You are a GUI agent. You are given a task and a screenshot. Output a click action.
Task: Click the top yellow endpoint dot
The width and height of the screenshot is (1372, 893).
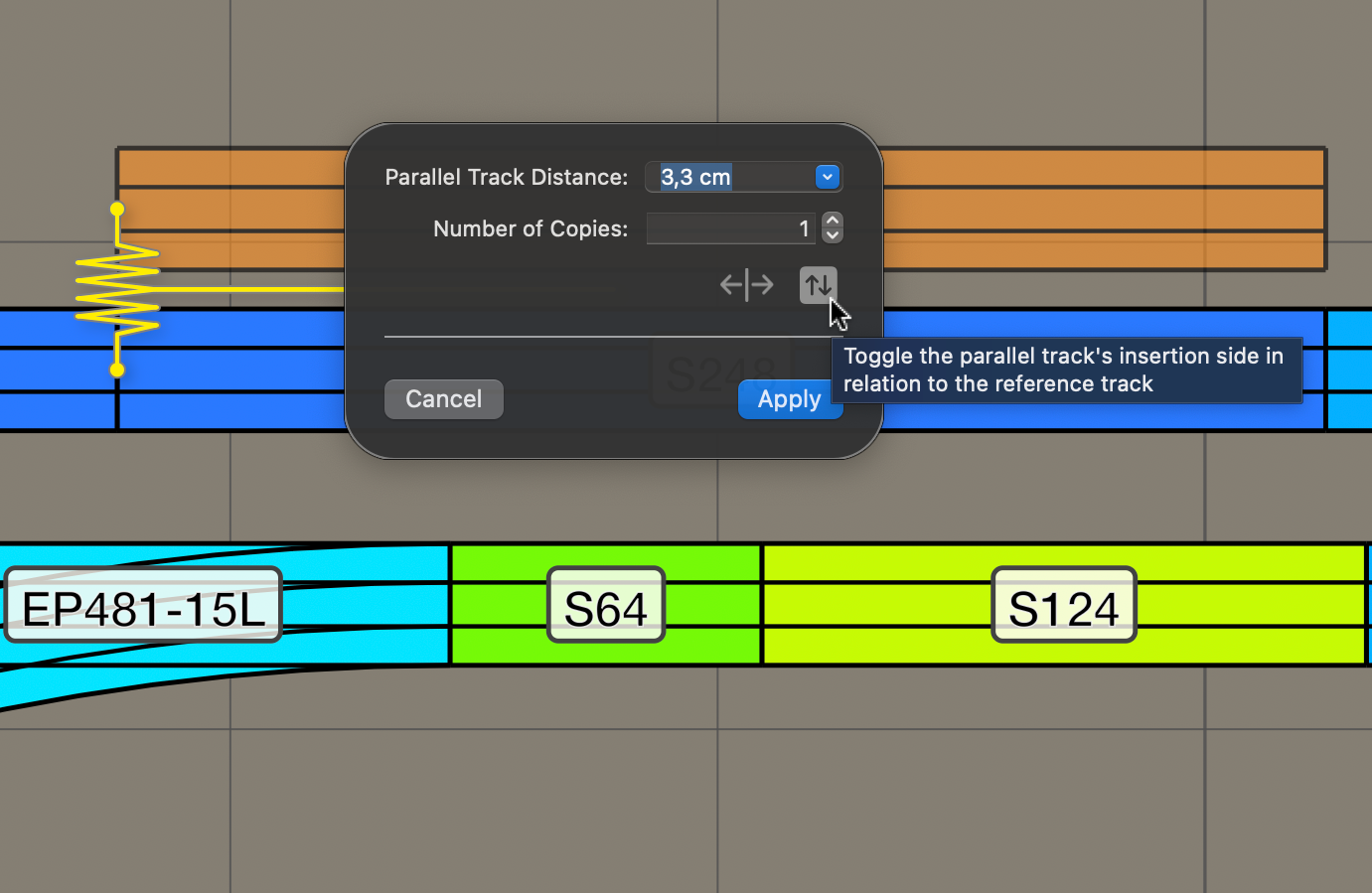pyautogui.click(x=117, y=207)
